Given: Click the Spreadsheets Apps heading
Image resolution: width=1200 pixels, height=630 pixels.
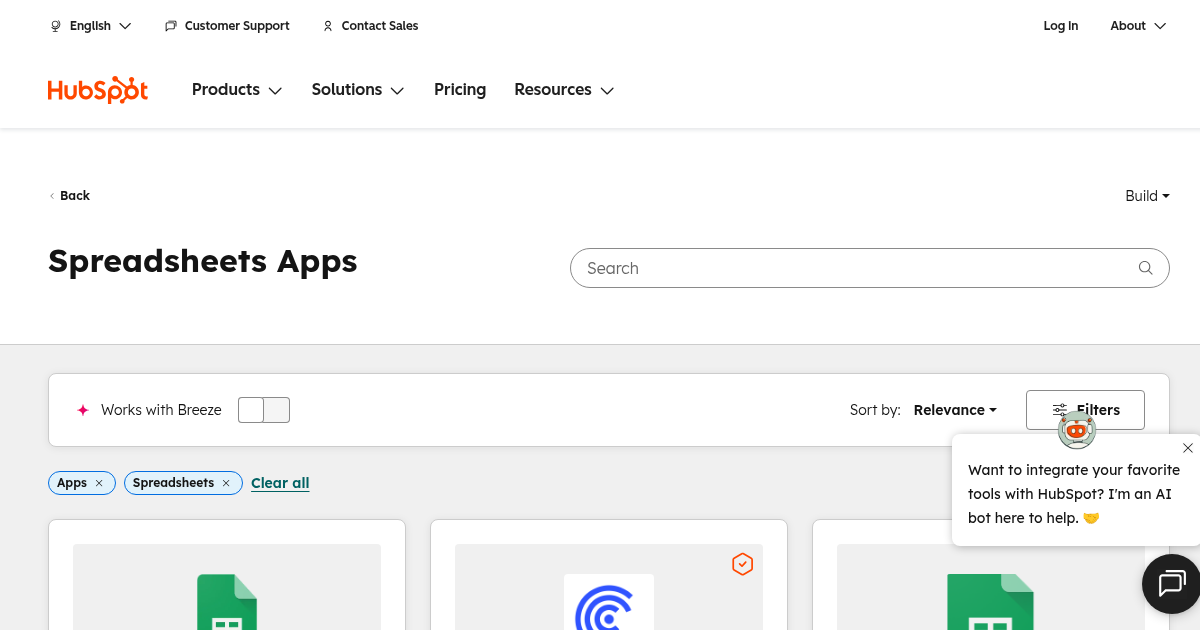Looking at the screenshot, I should [203, 261].
